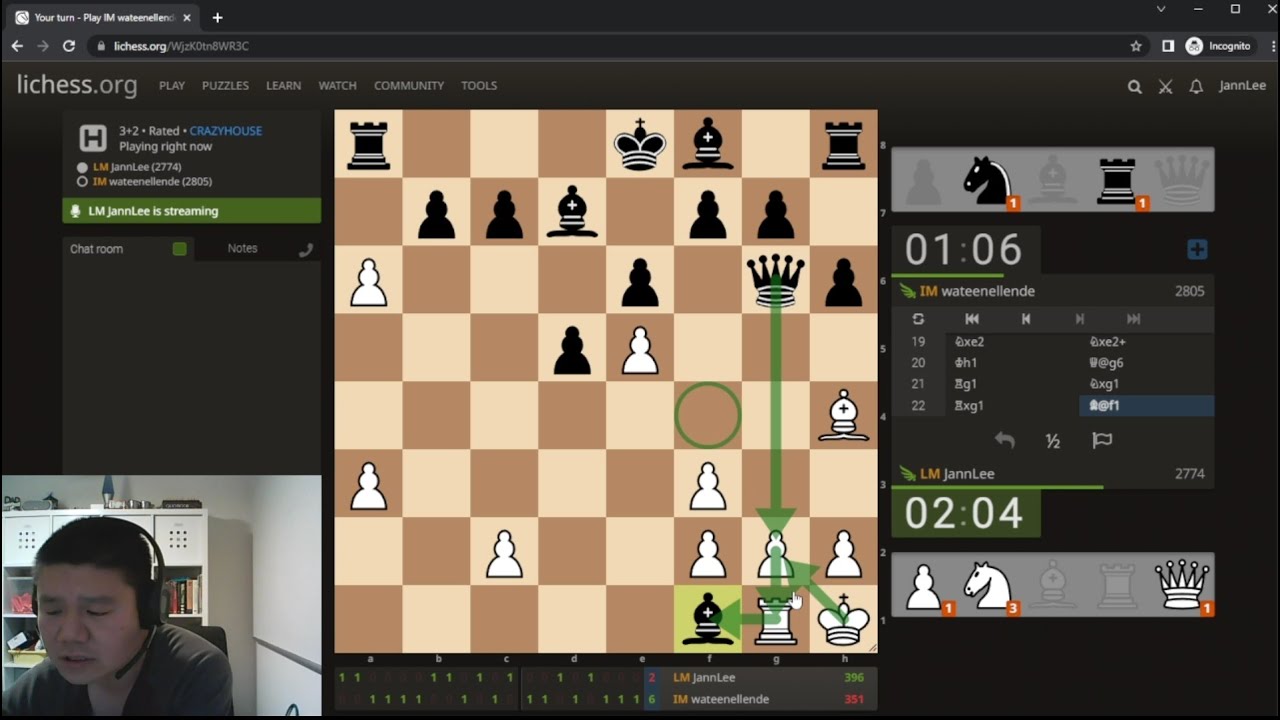Click the white king on h1
Viewport: 1280px width, 720px height.
point(844,619)
